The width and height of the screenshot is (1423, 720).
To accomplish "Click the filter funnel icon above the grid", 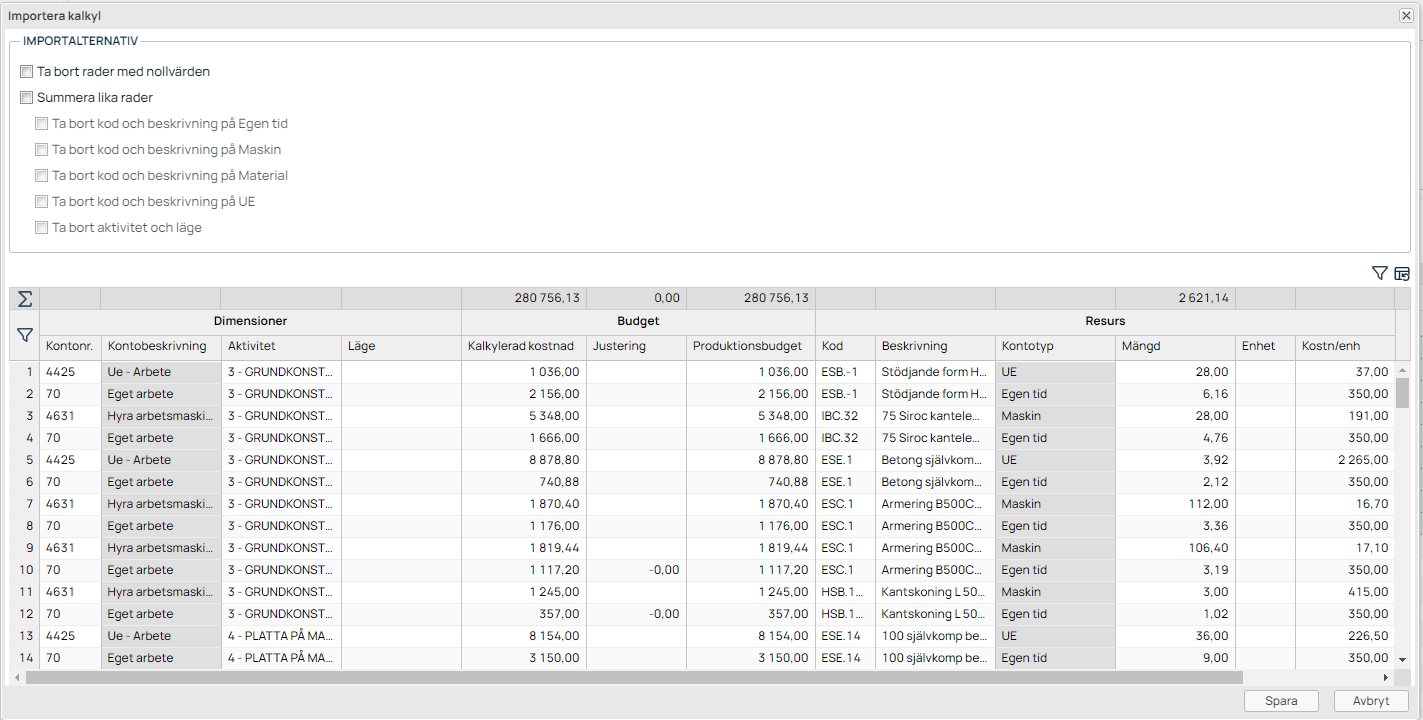I will [1380, 273].
